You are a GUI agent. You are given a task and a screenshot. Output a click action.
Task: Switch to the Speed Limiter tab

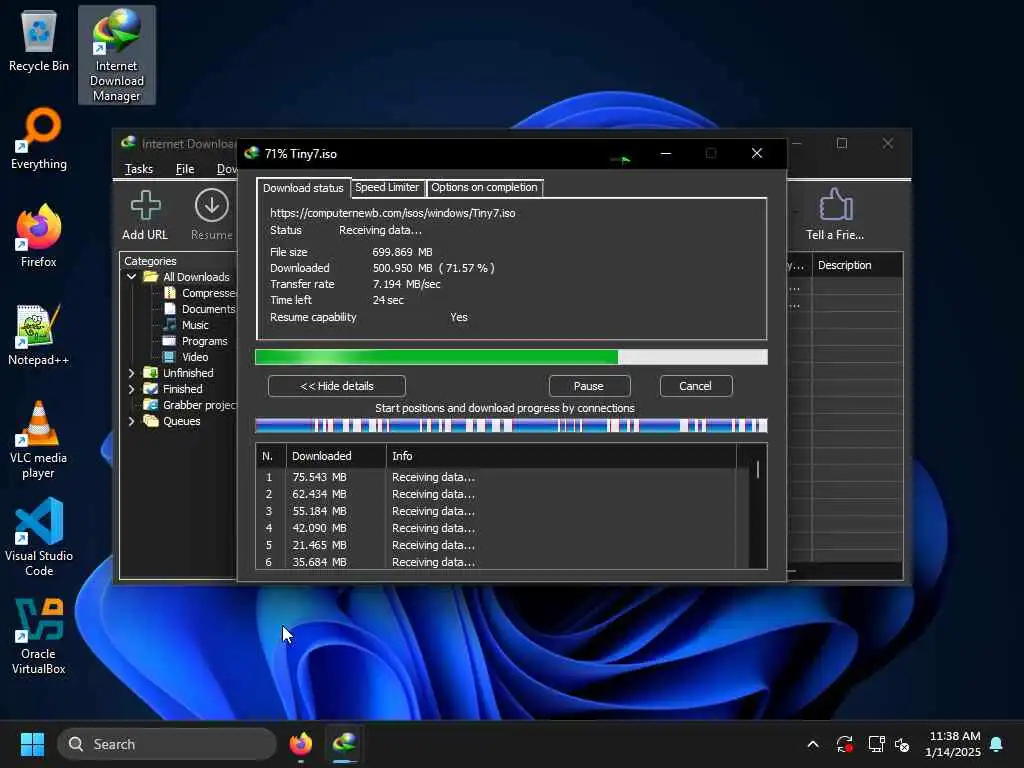[387, 187]
